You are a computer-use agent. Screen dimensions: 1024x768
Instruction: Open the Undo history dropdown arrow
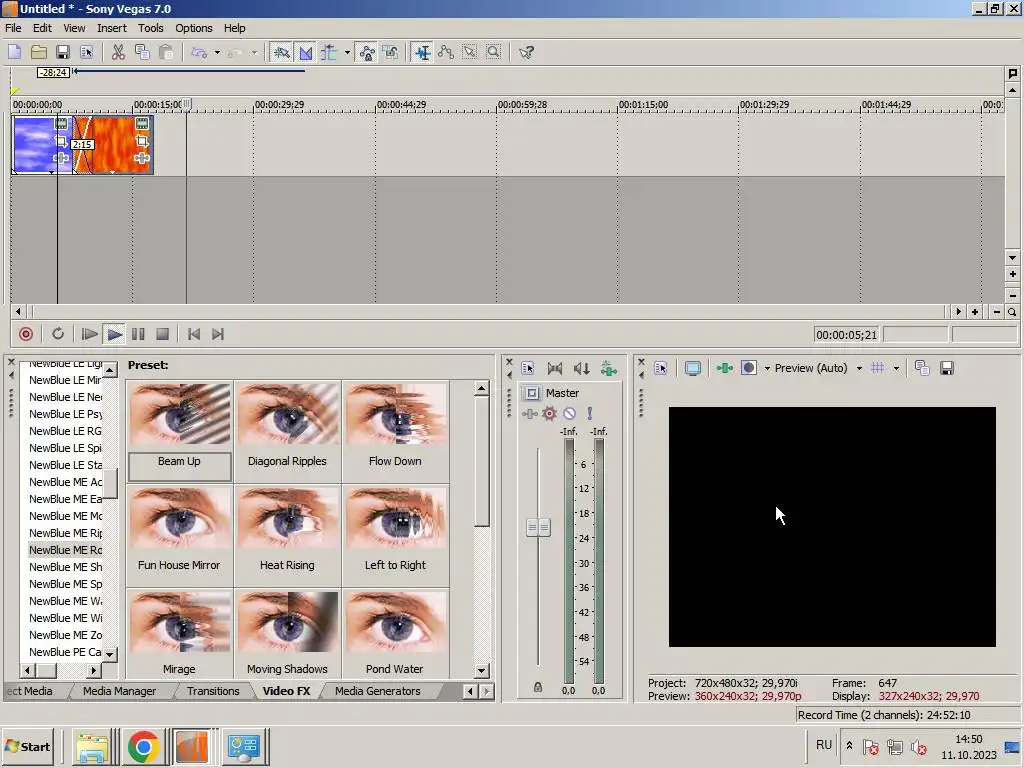[217, 52]
